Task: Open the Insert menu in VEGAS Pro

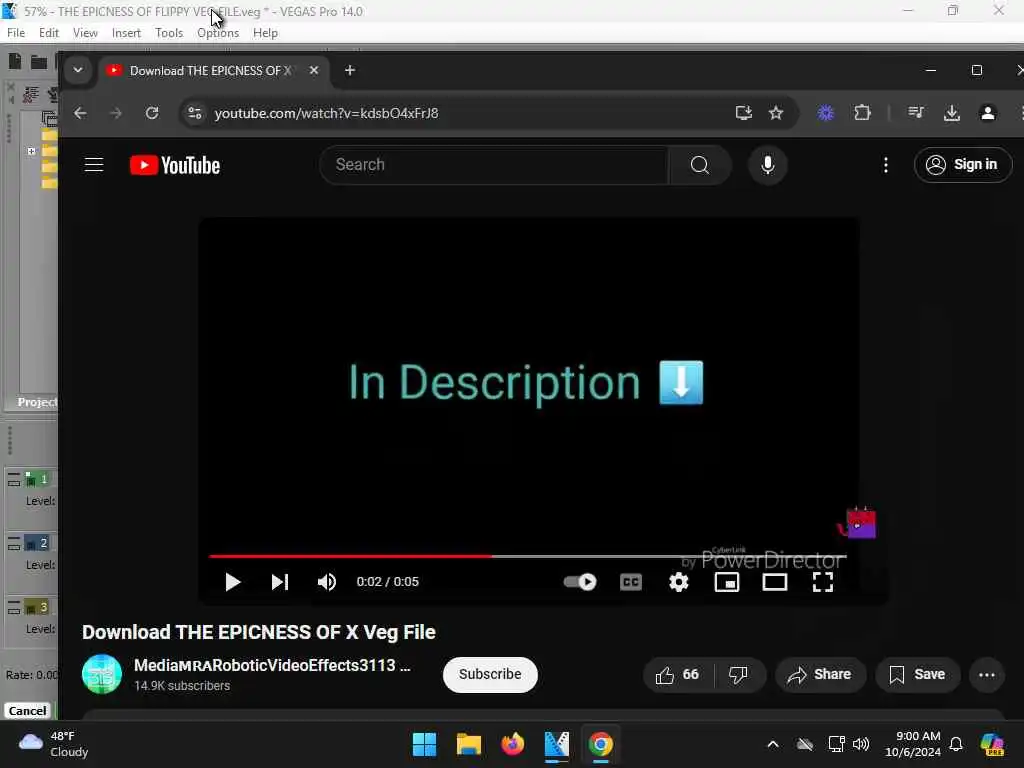Action: 126,33
